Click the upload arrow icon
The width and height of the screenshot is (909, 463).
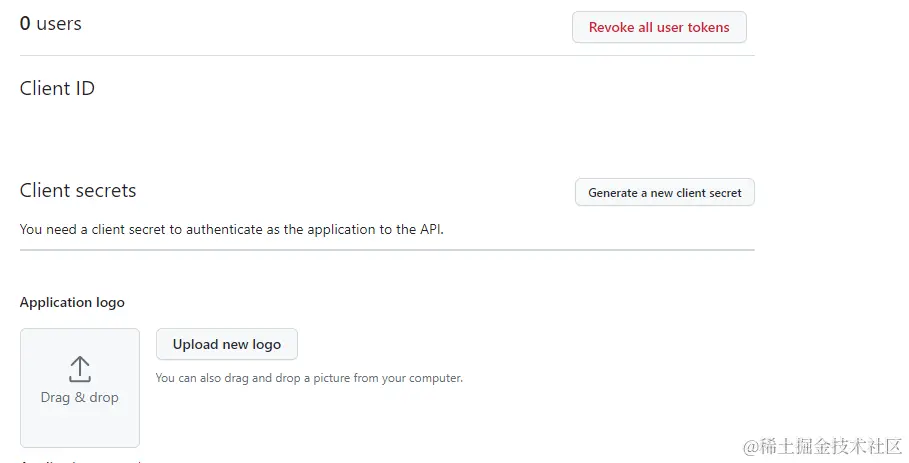click(x=80, y=369)
